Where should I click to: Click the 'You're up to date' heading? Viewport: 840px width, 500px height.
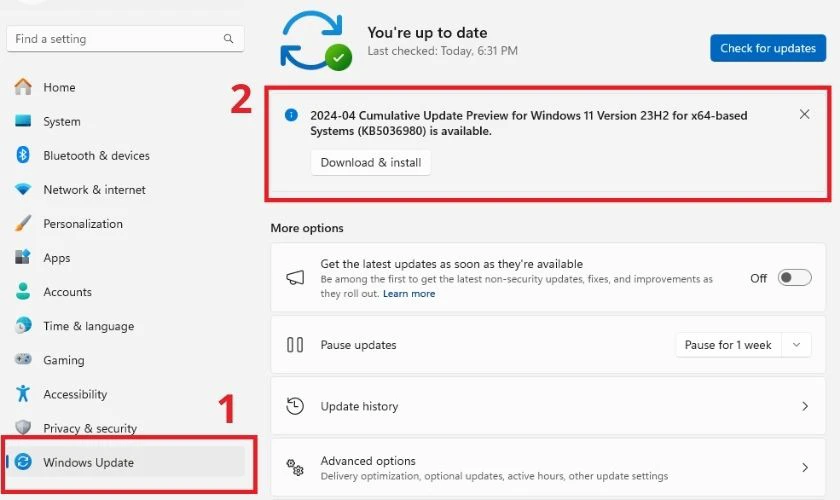(x=427, y=33)
